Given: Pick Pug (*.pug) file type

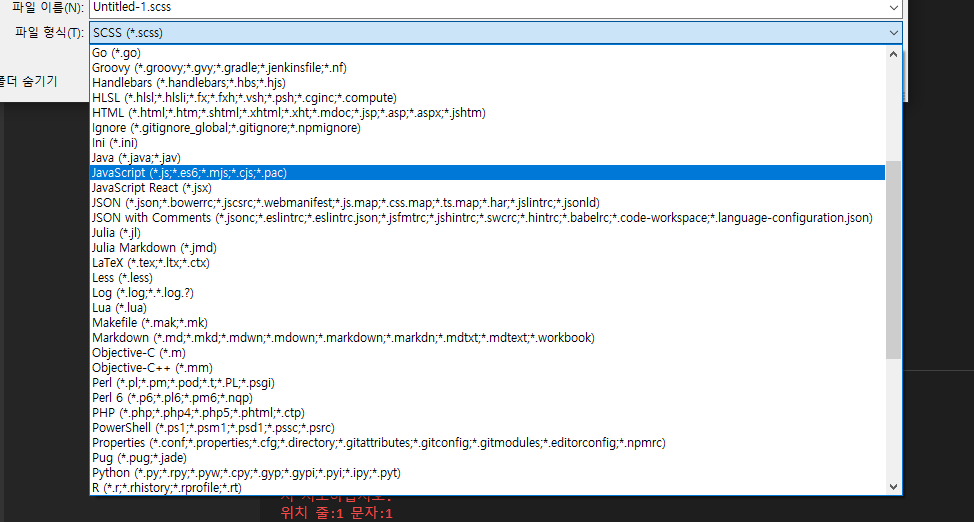Looking at the screenshot, I should coord(488,457).
